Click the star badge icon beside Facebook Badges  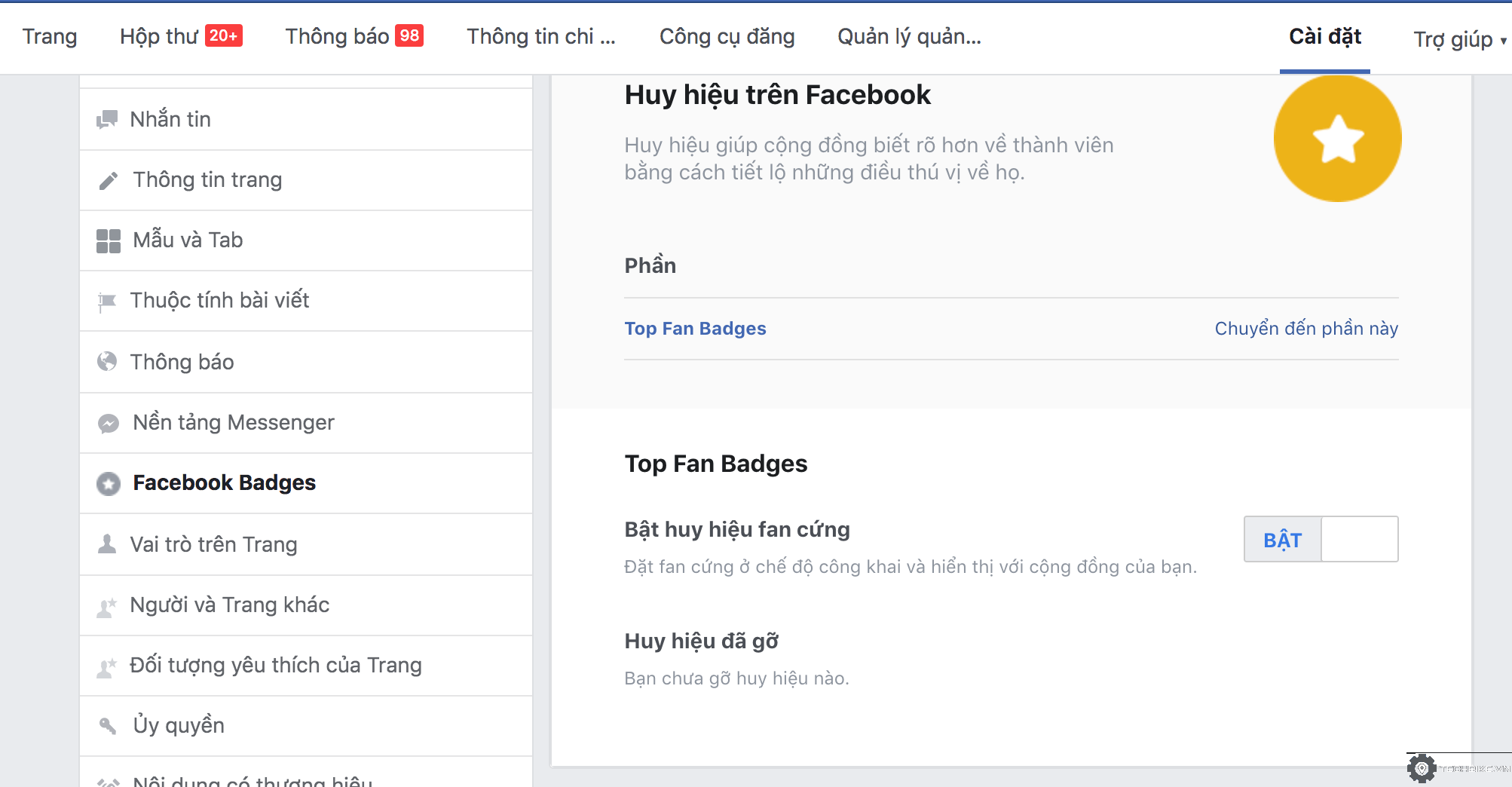tap(109, 483)
